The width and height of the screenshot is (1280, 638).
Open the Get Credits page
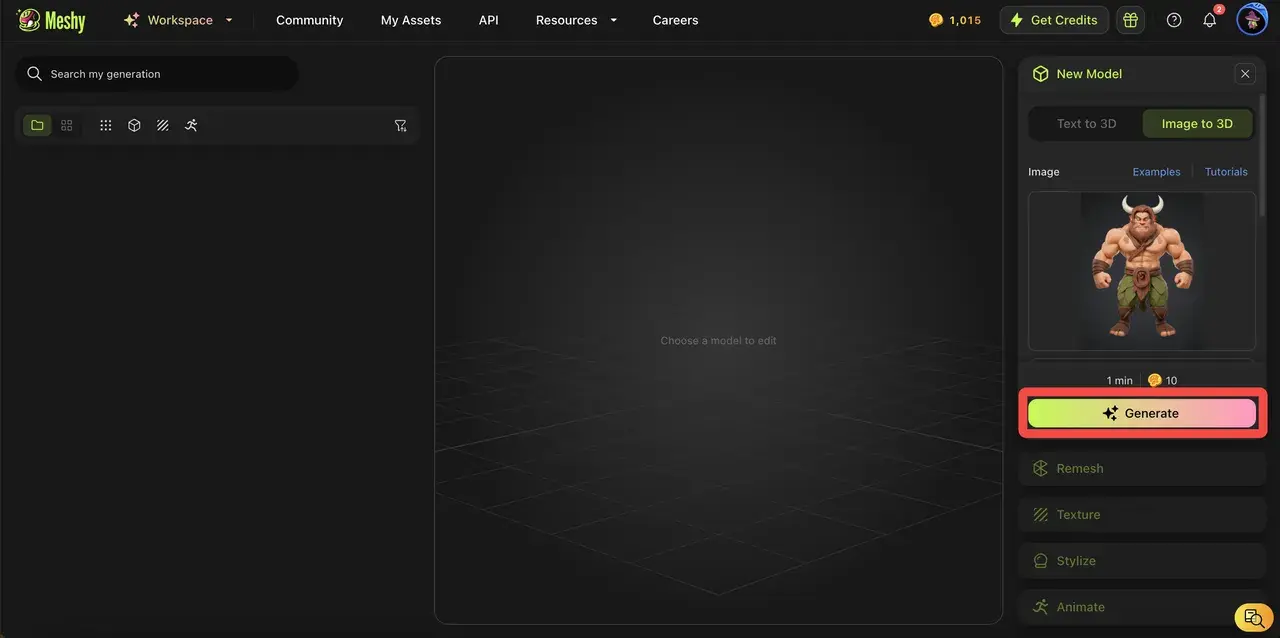[1054, 19]
